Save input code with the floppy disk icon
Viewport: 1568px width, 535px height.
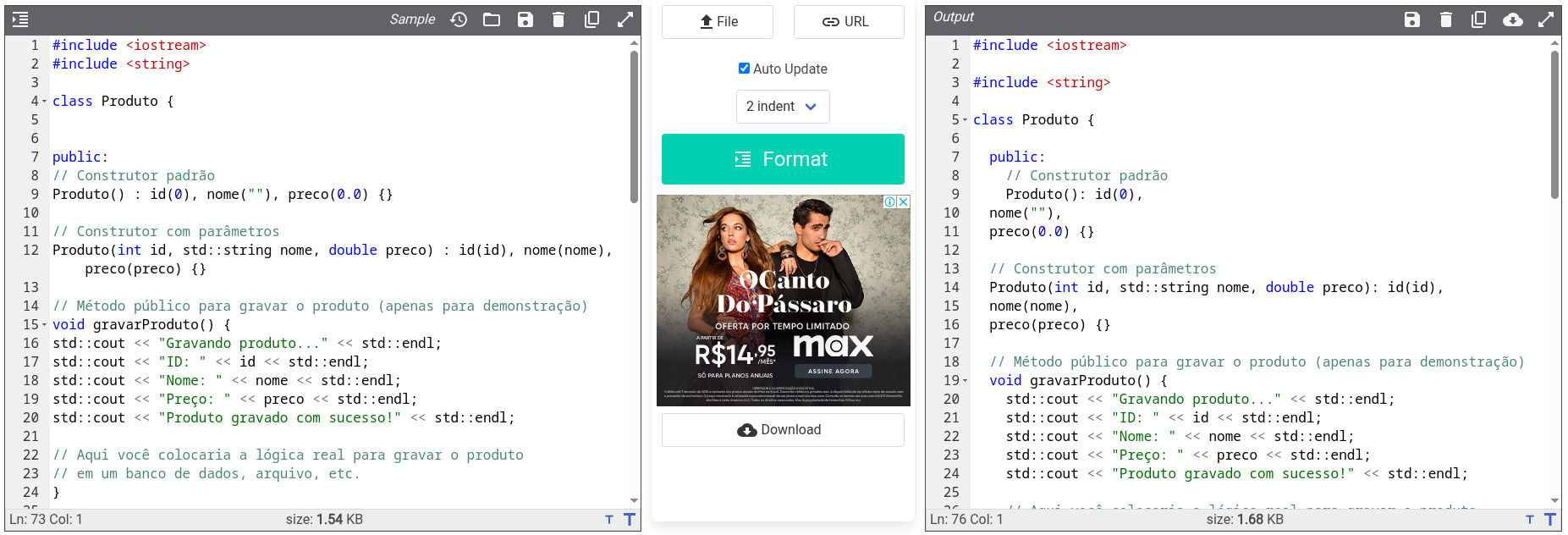pyautogui.click(x=525, y=19)
